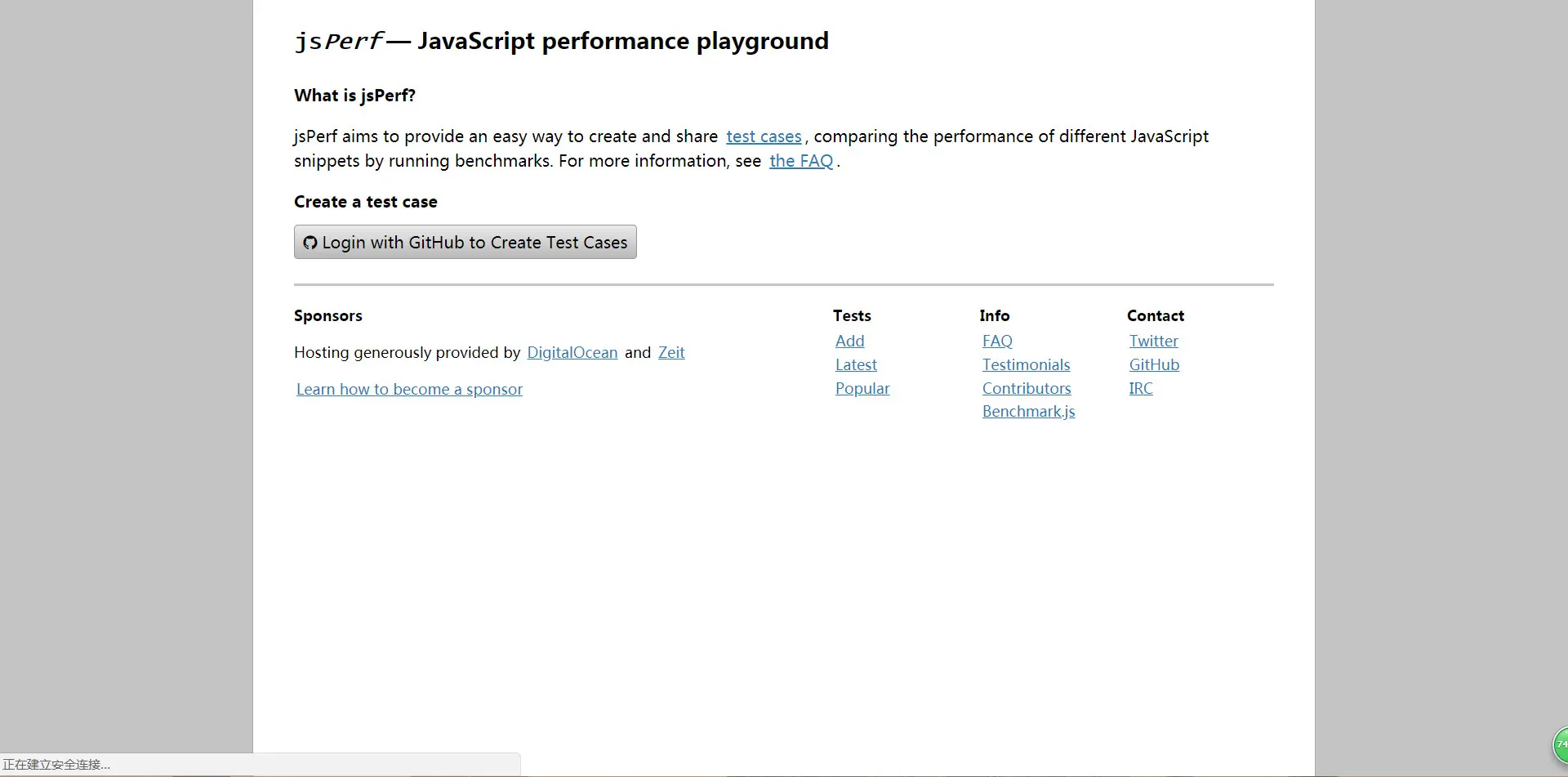Open 'the FAQ' link in description
1568x777 pixels.
800,161
